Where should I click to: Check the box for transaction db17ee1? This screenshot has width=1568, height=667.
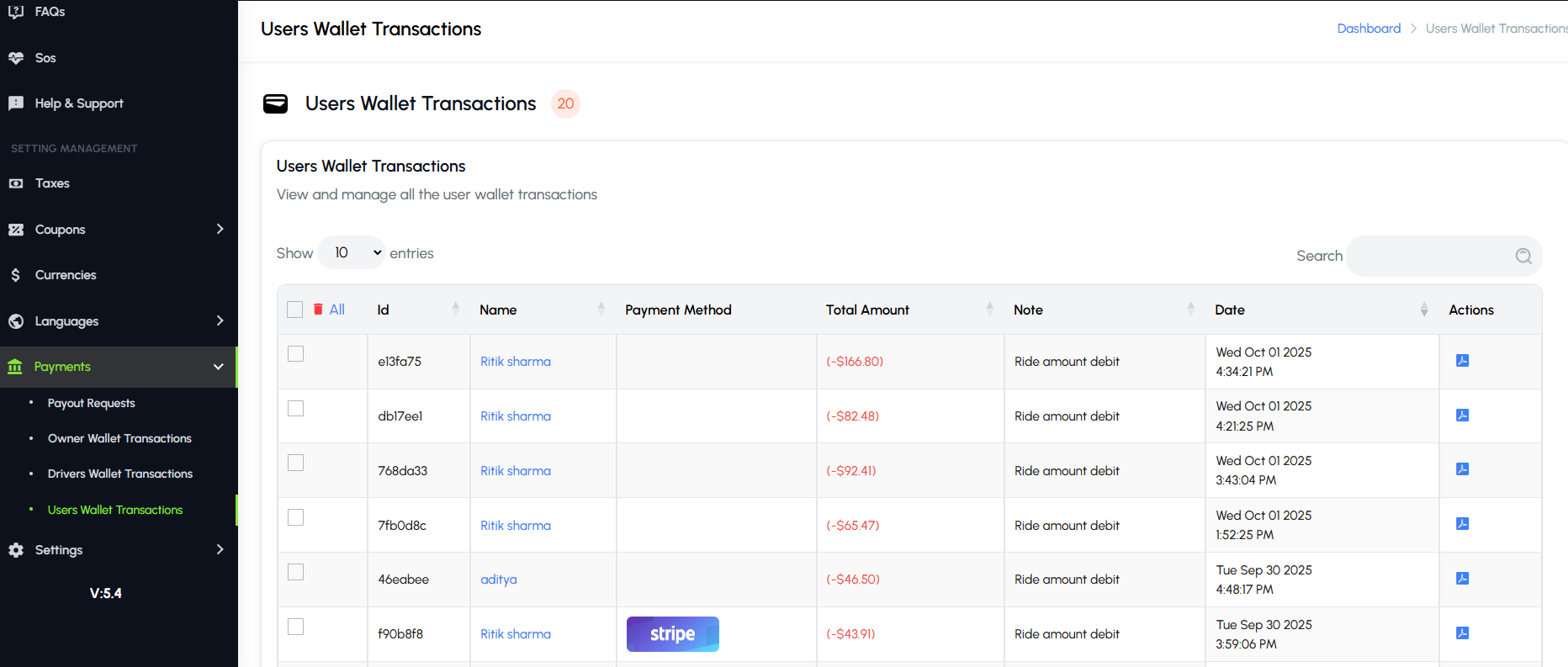coord(295,409)
